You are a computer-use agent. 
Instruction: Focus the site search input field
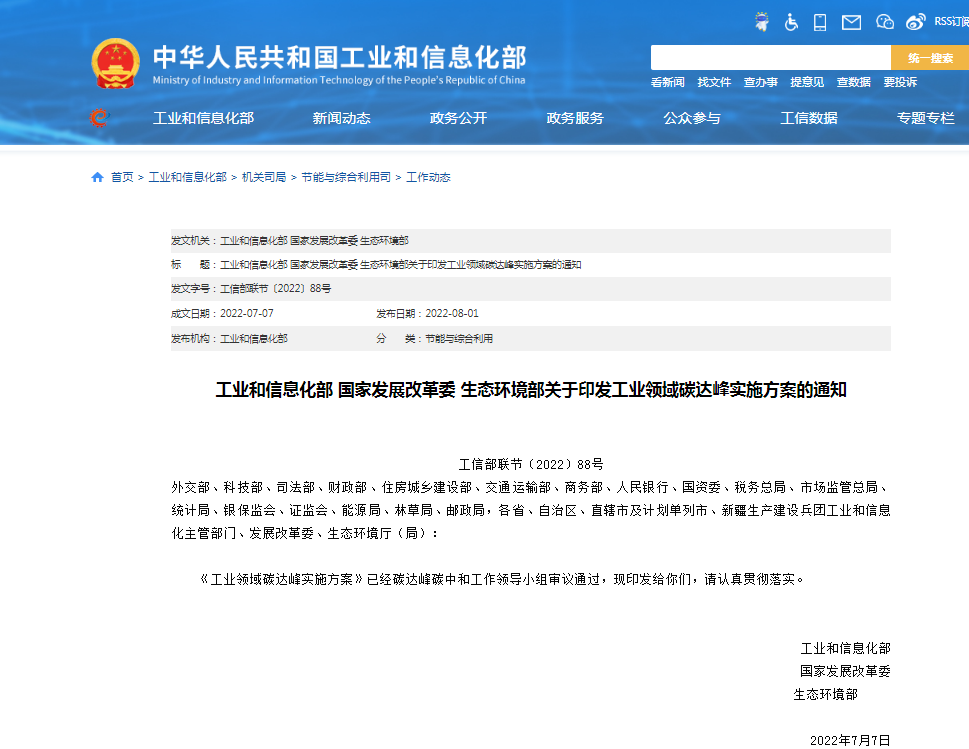pos(771,57)
